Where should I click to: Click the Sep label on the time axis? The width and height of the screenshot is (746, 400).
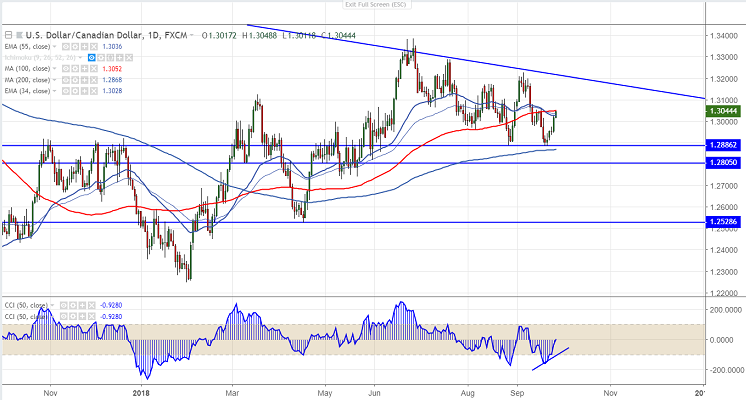point(517,393)
